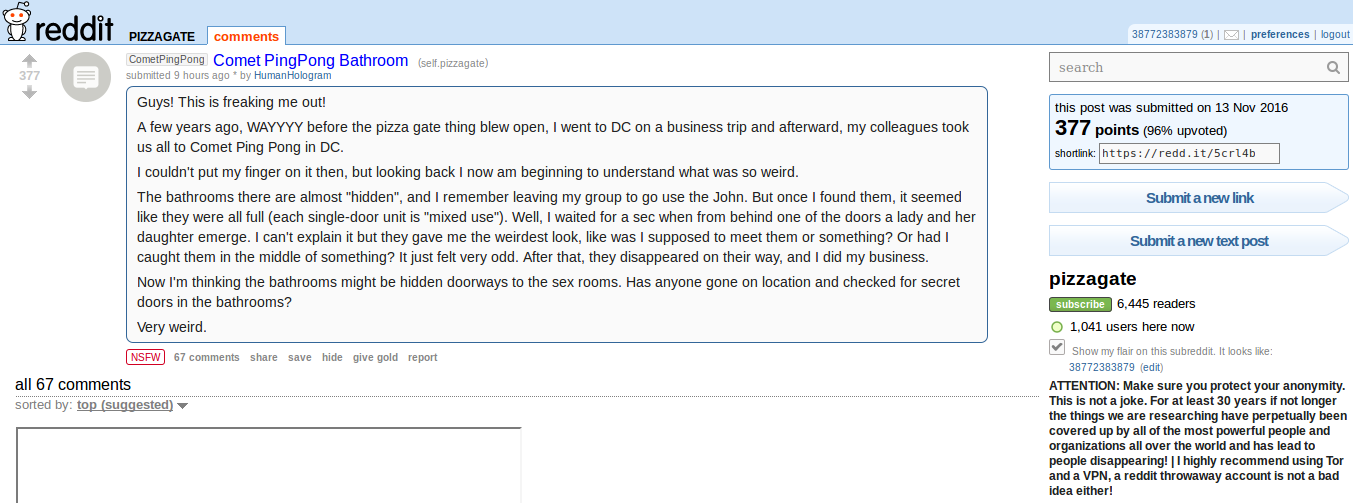Click the search magnifier icon
1353x503 pixels.
point(1333,68)
